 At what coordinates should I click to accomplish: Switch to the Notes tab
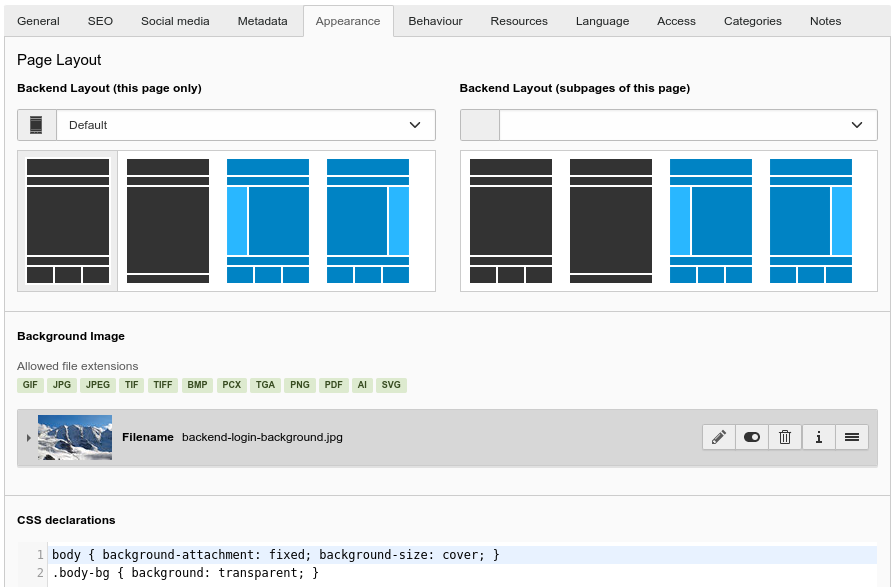click(x=825, y=20)
